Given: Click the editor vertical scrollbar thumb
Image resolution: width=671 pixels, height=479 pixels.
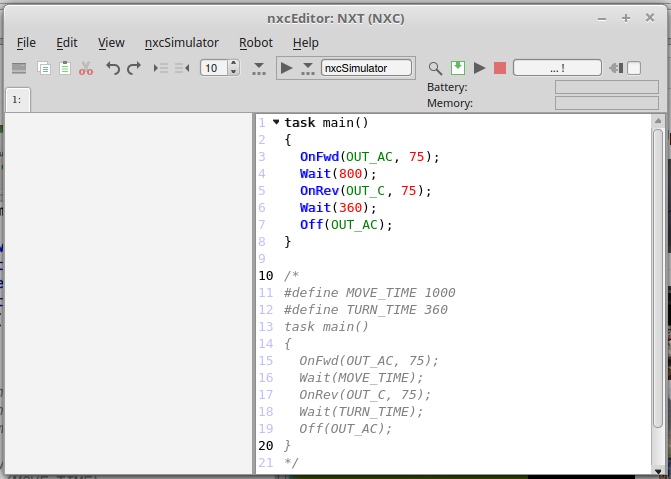Looking at the screenshot, I should 658,278.
